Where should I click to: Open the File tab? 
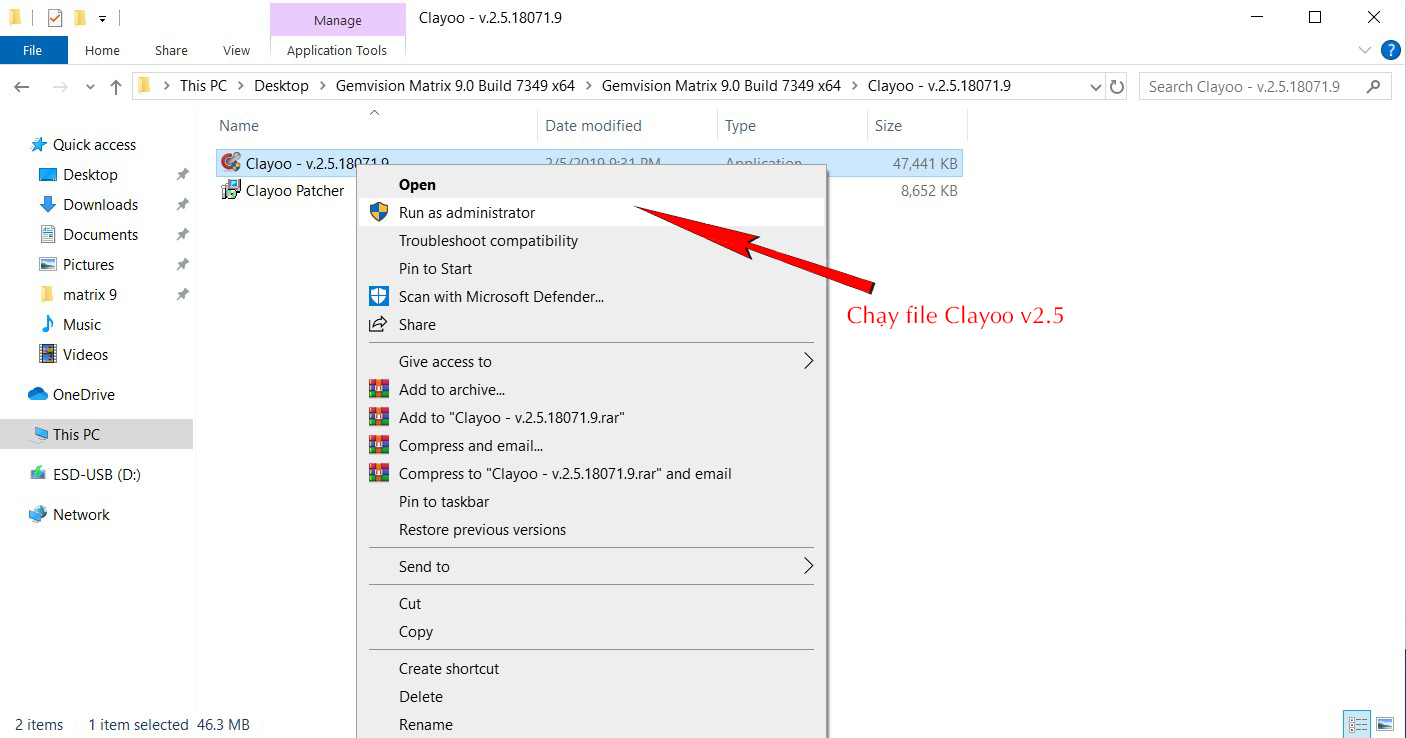click(33, 50)
